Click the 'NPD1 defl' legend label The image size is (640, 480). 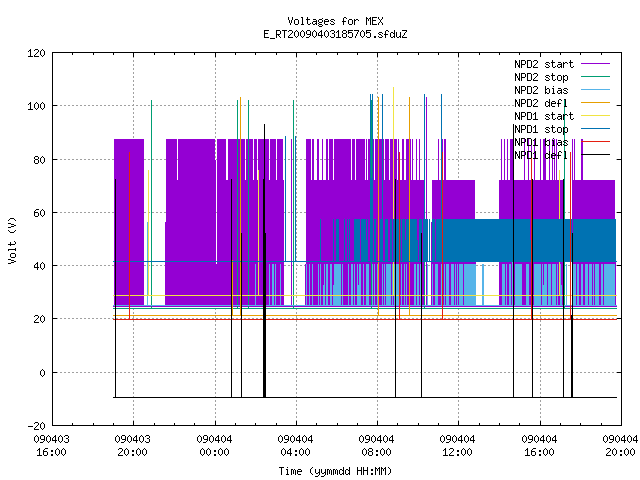(x=541, y=156)
